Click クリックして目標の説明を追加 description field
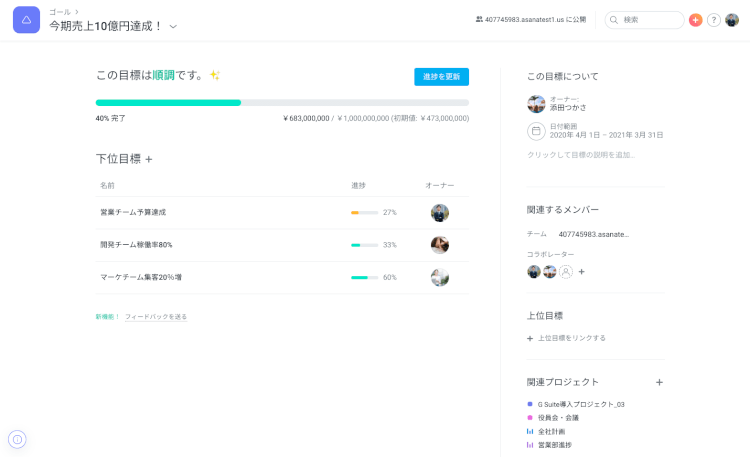 pos(581,155)
